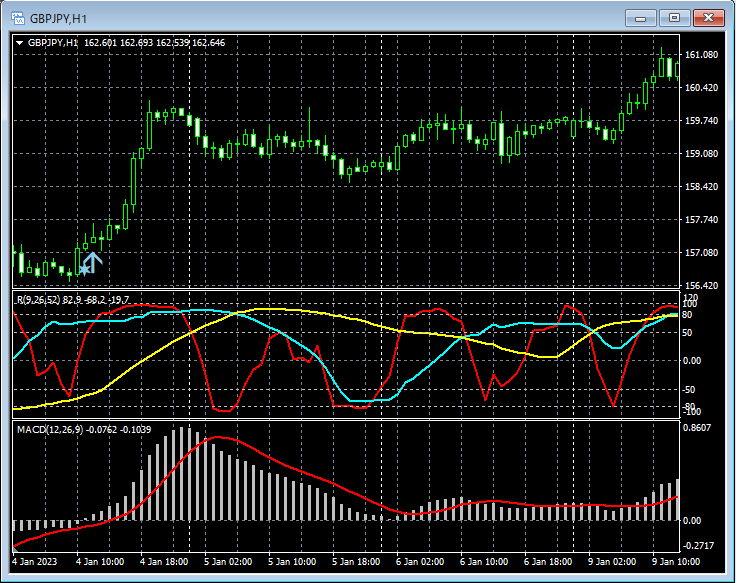This screenshot has height=583, width=737.
Task: Click the GBPJPY,H1 window title text
Action: tap(57, 17)
